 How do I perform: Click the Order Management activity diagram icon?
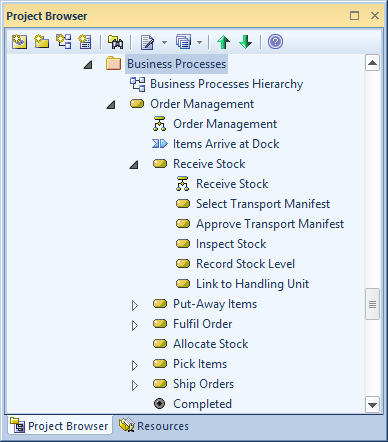tap(160, 124)
